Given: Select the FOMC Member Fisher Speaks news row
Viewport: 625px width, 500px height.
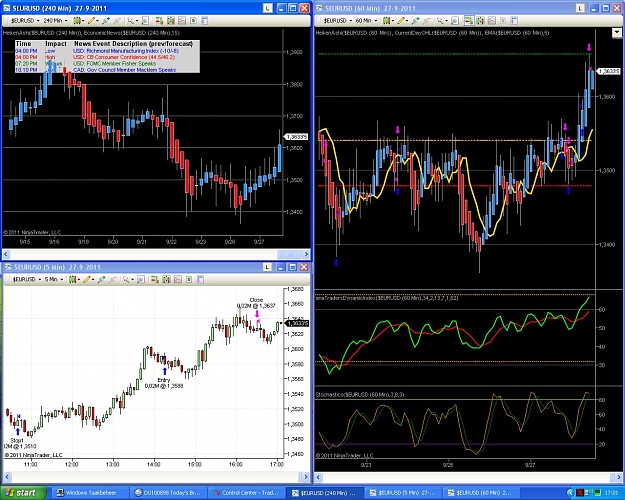Looking at the screenshot, I should 107,63.
